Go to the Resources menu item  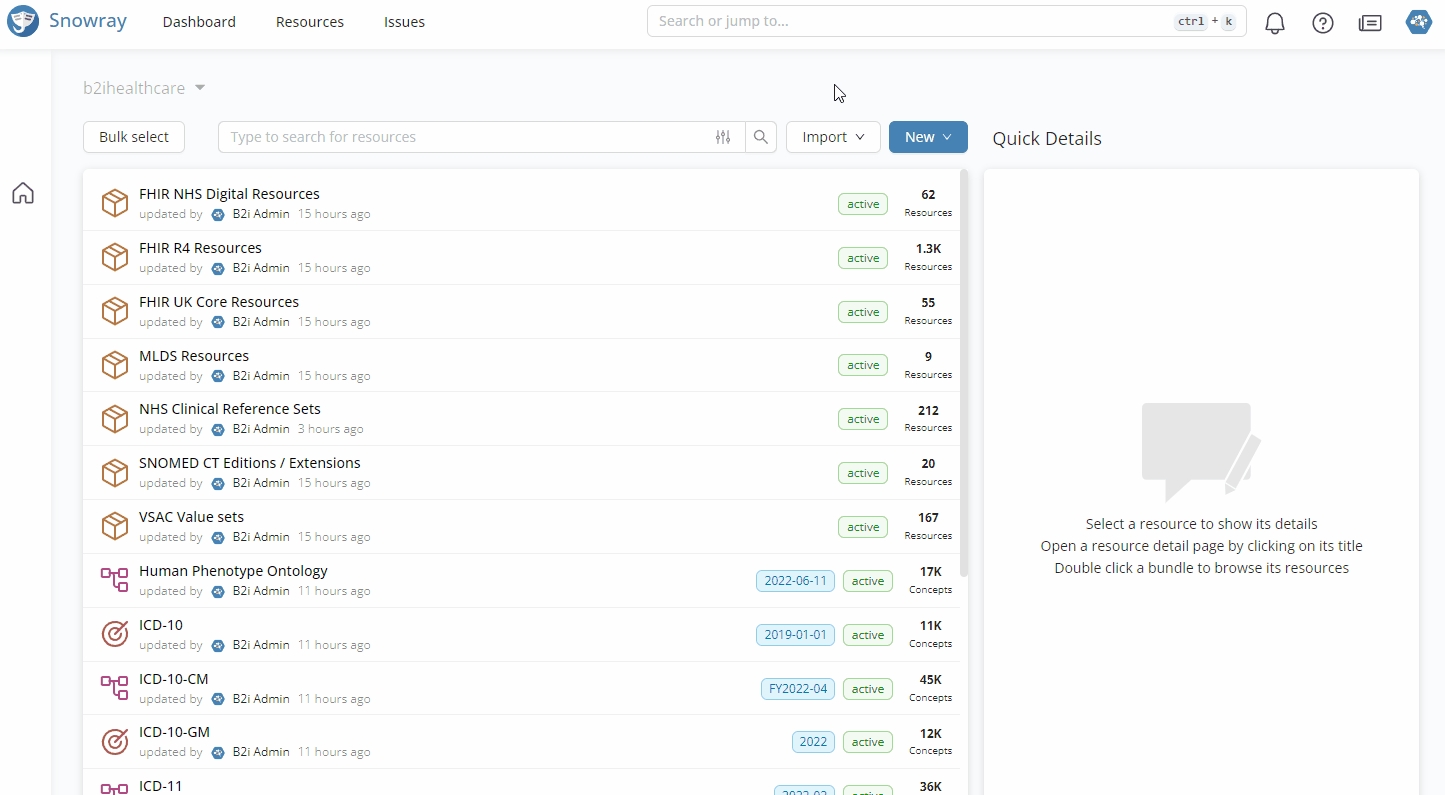click(310, 22)
